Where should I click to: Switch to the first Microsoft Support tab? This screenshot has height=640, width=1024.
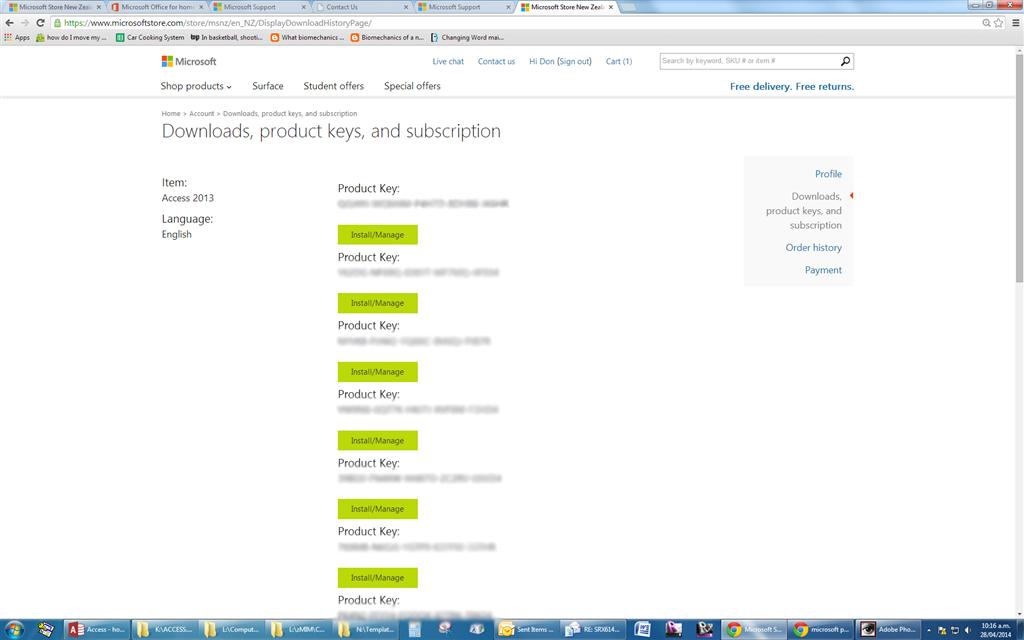click(260, 7)
